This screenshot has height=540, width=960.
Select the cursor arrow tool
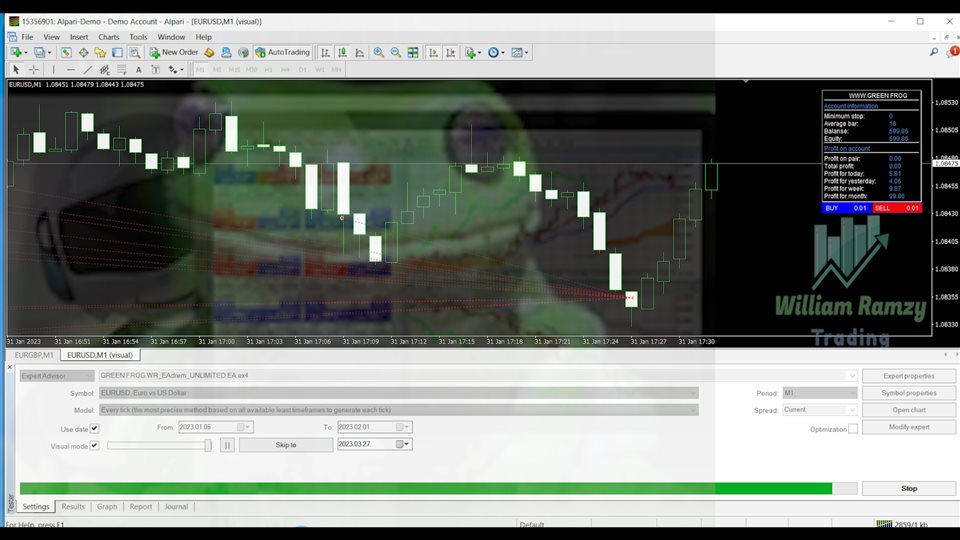point(17,70)
